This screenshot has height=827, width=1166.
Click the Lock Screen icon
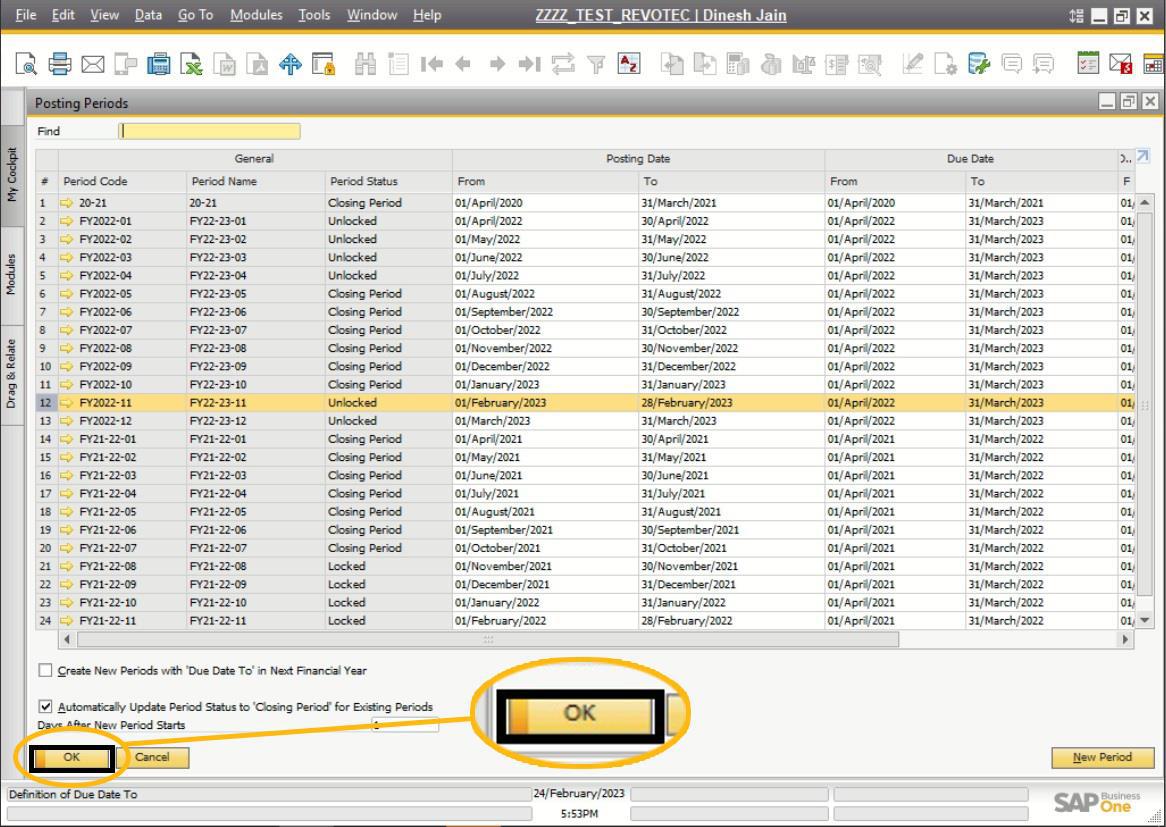(323, 64)
